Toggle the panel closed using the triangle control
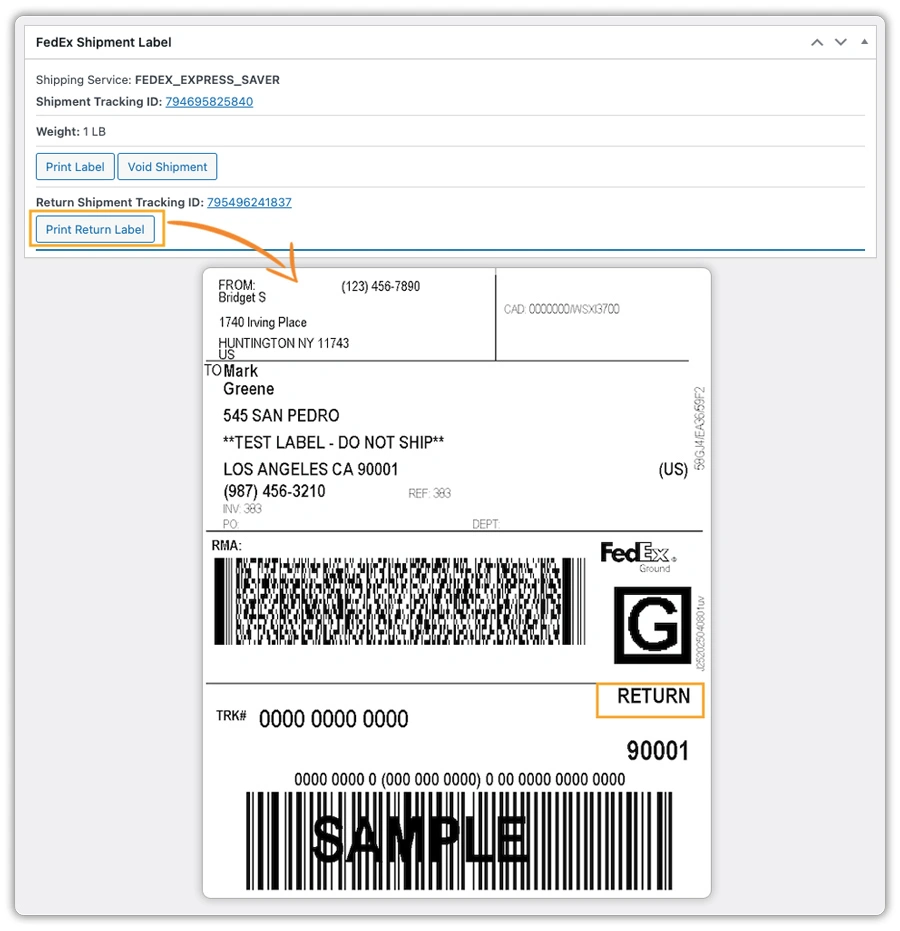The width and height of the screenshot is (900, 931). (x=863, y=42)
